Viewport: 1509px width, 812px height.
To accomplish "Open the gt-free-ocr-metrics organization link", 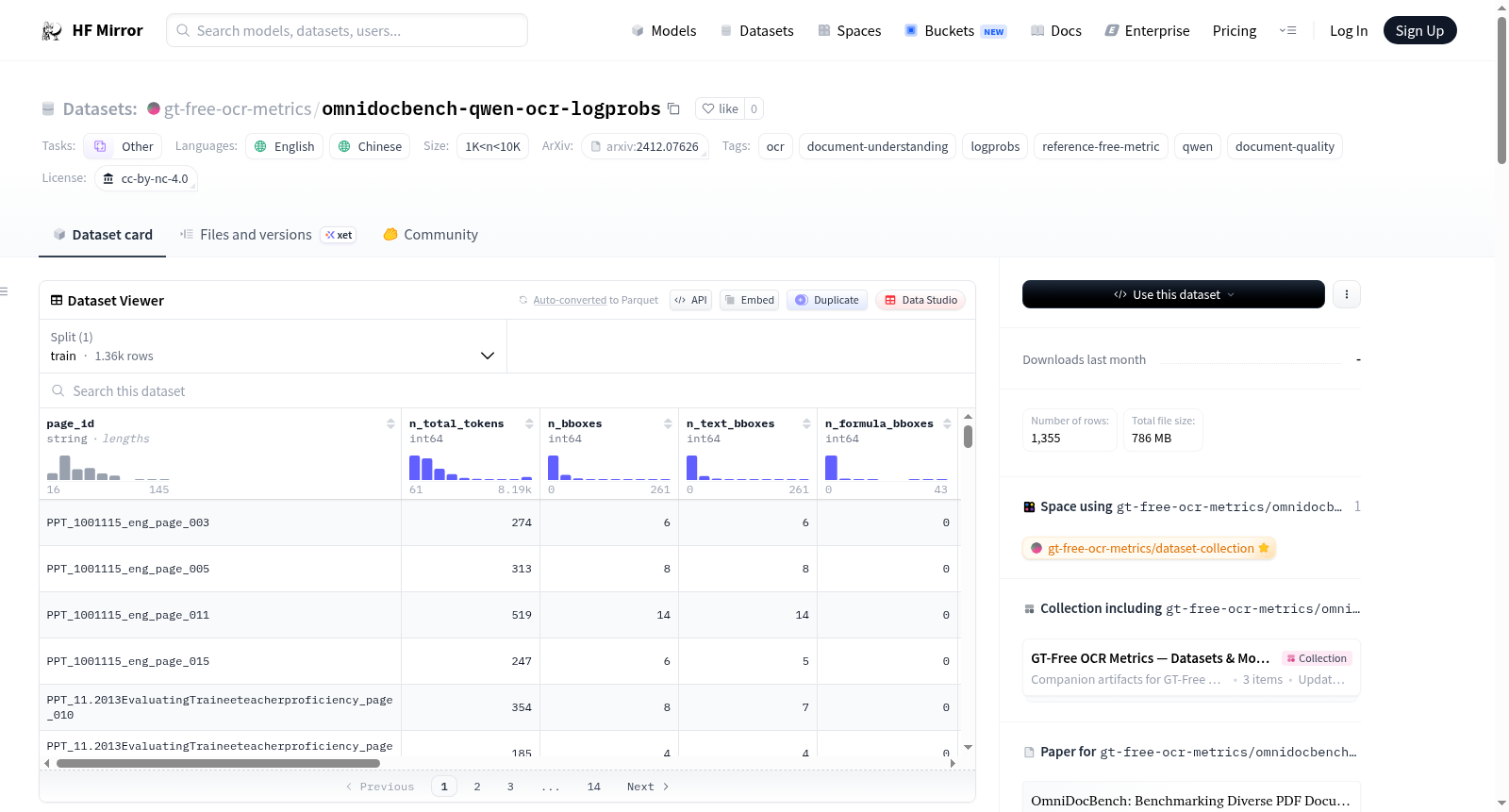I will coord(238,108).
